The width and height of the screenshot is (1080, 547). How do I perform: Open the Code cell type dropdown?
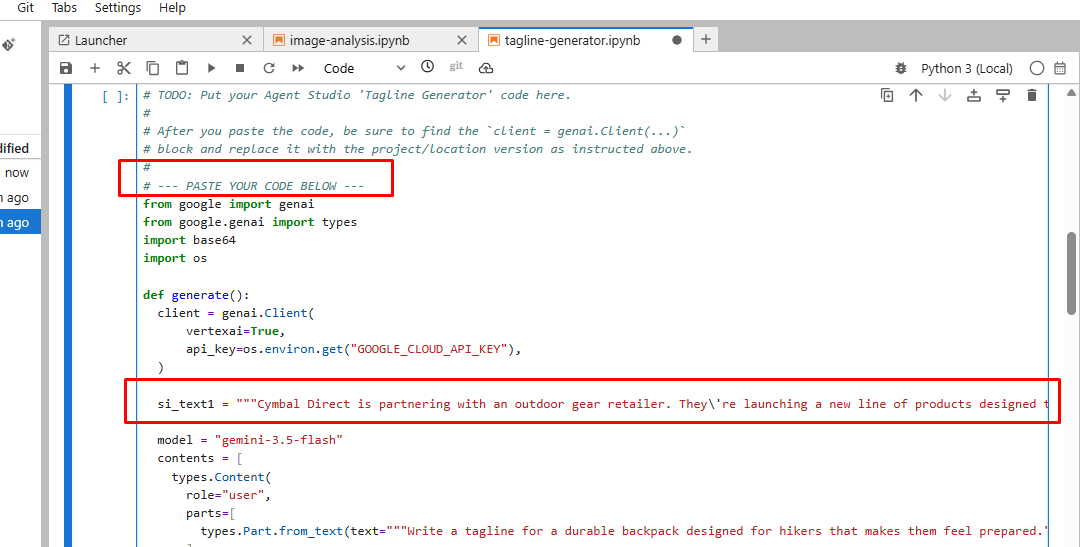[365, 68]
